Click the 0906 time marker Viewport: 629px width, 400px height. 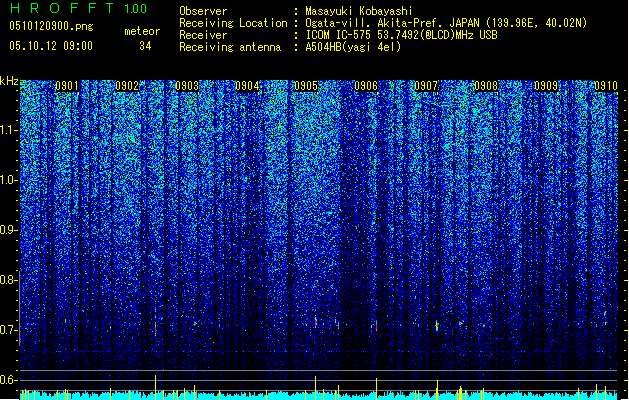pyautogui.click(x=366, y=86)
